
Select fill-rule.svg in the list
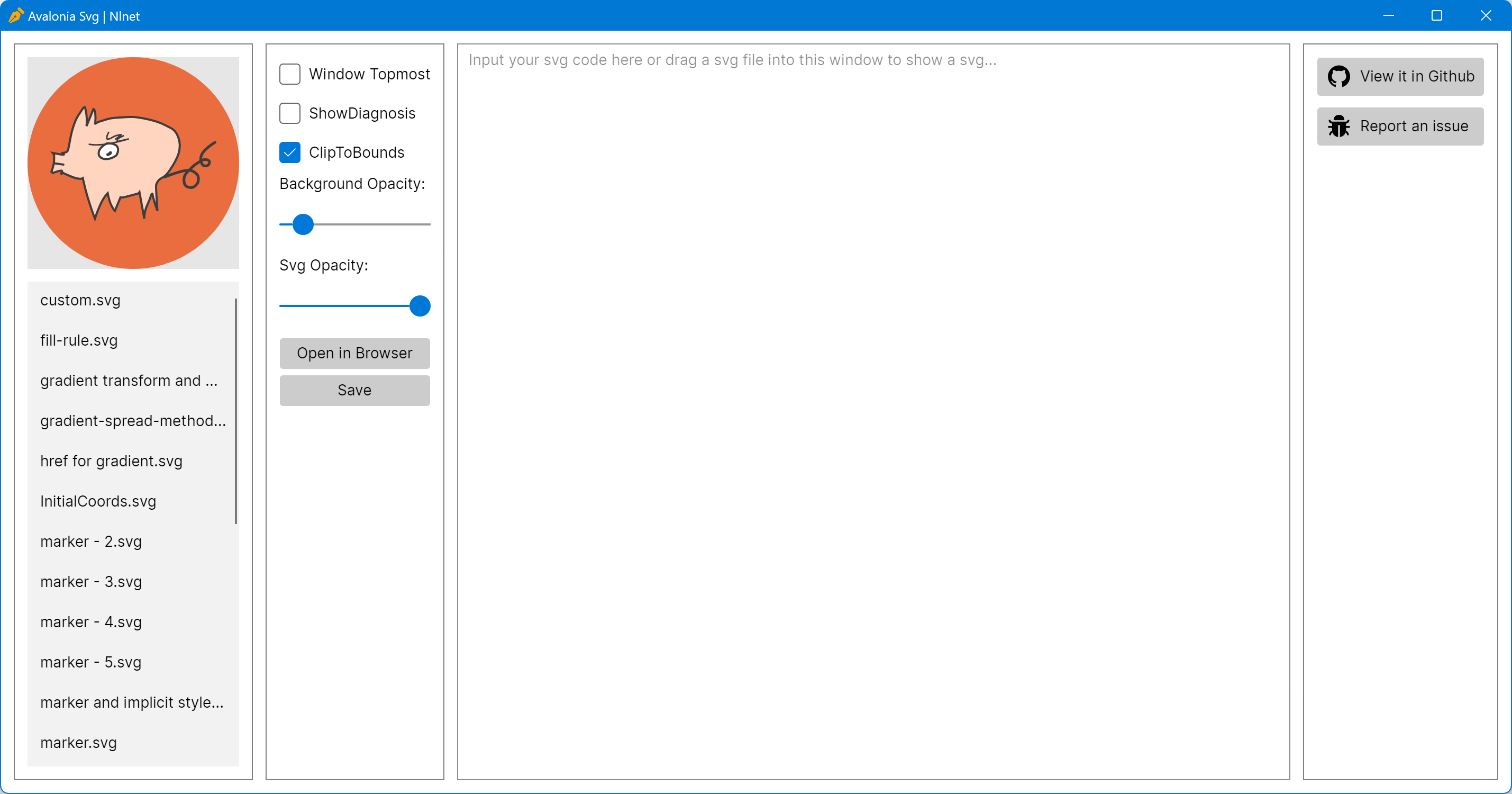click(x=79, y=340)
